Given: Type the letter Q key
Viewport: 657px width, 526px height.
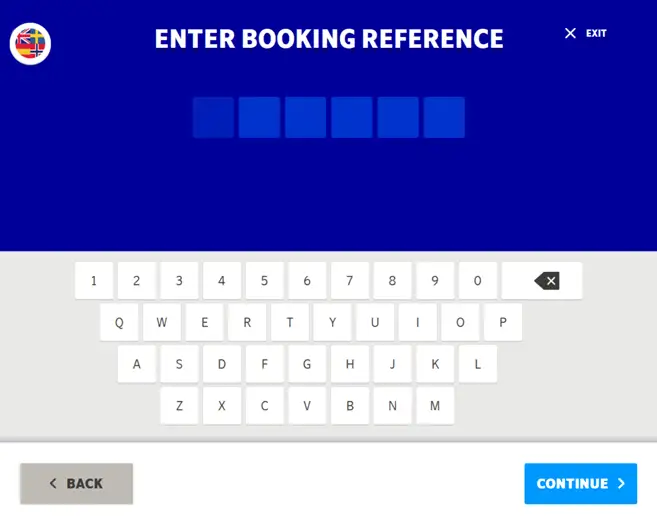Looking at the screenshot, I should (119, 322).
